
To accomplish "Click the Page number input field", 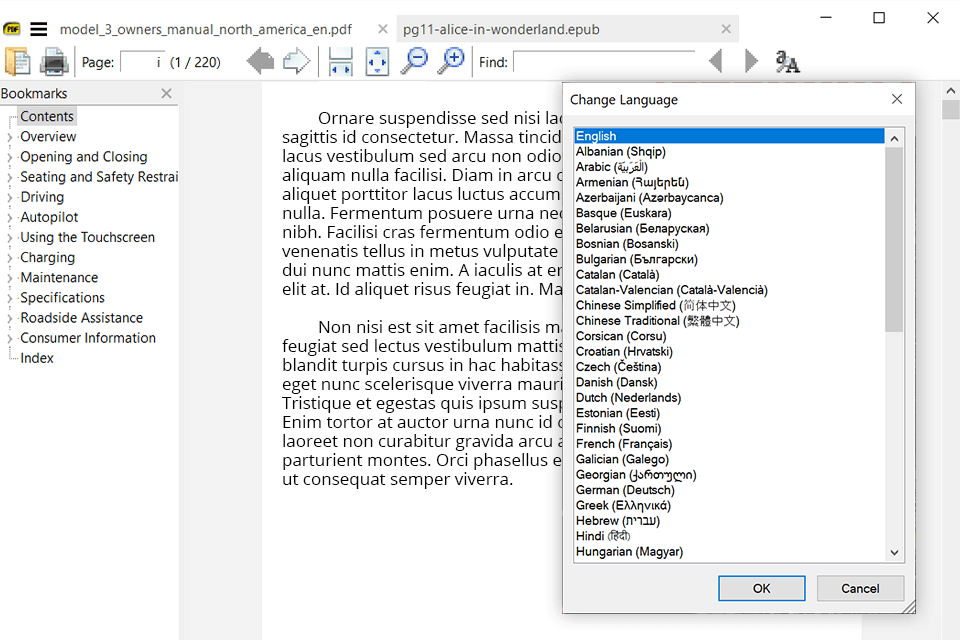I will point(142,62).
